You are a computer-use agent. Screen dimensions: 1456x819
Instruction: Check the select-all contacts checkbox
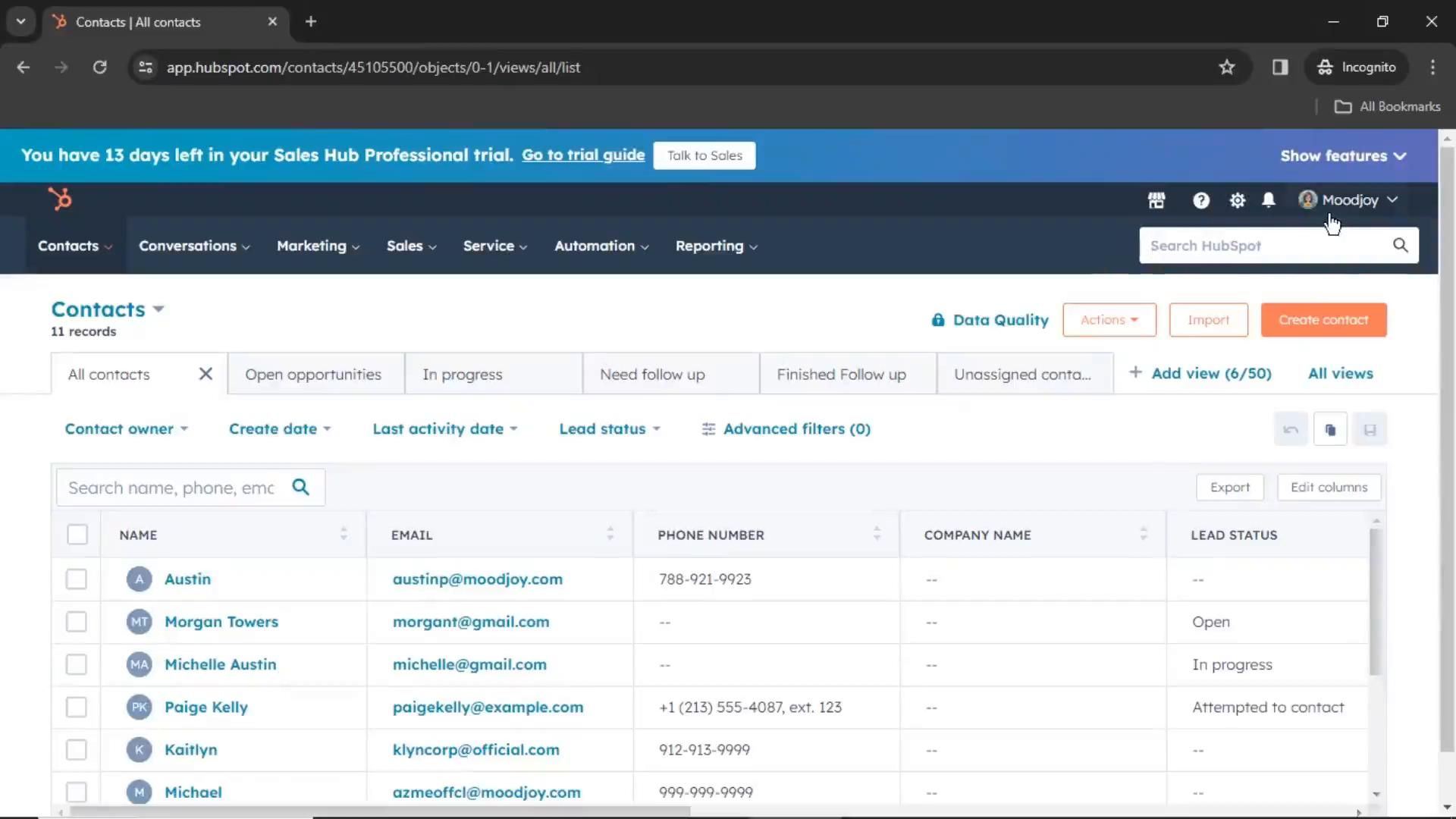point(77,535)
